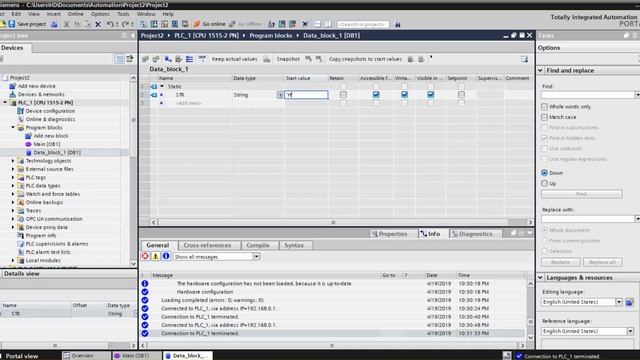
Task: Show errors filter icon in Info
Action: [145, 256]
